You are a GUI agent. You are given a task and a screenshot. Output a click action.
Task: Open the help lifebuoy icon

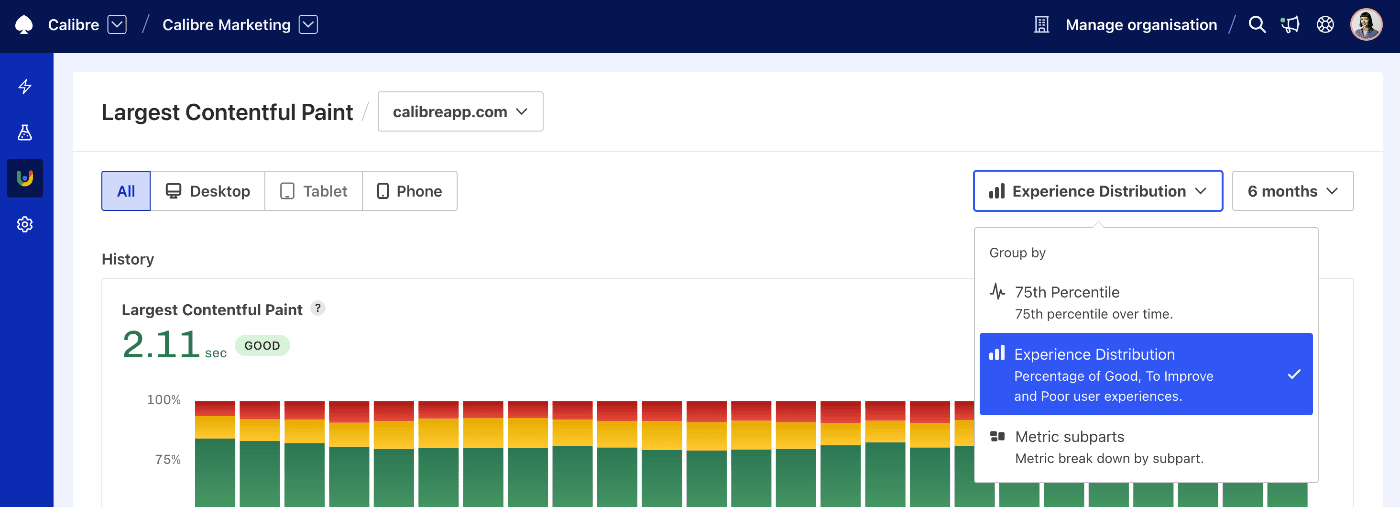(x=1325, y=25)
